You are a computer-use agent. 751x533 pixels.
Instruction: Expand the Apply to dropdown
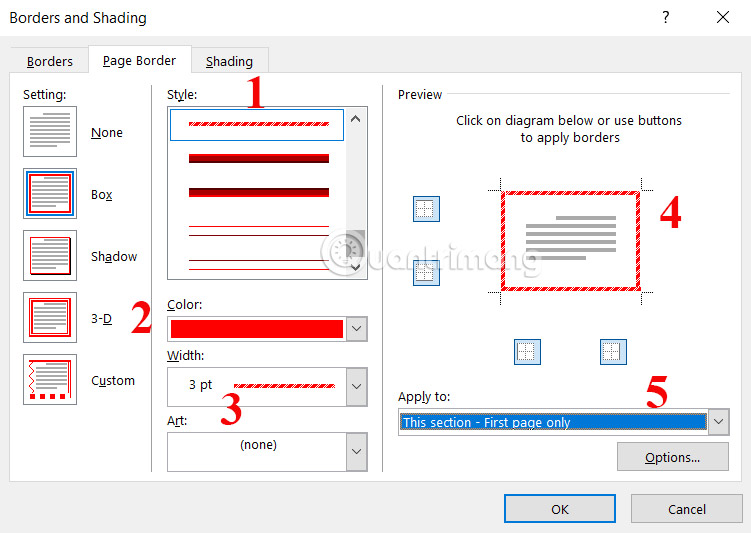(718, 422)
